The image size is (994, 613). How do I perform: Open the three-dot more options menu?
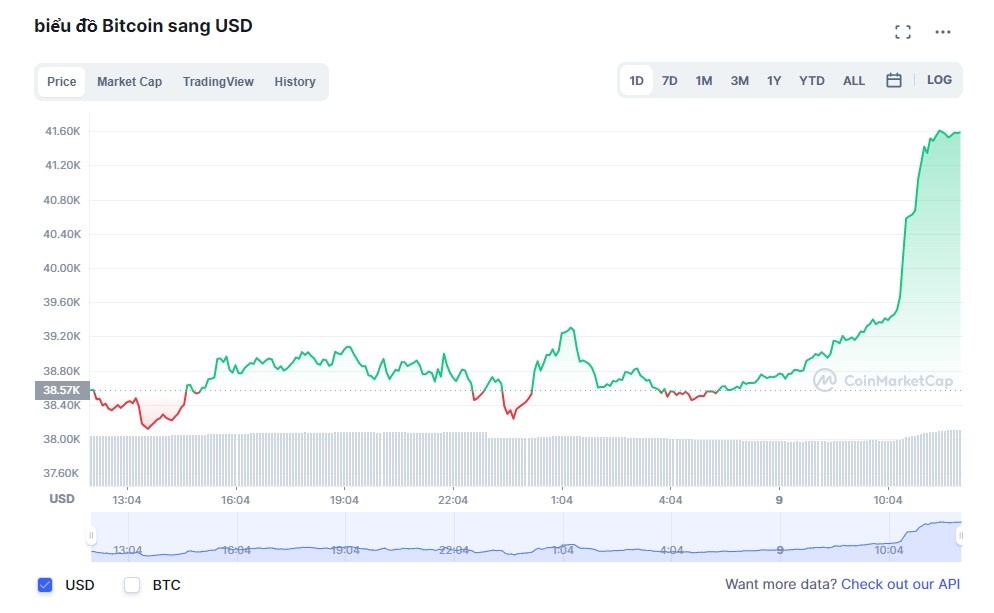tap(942, 31)
